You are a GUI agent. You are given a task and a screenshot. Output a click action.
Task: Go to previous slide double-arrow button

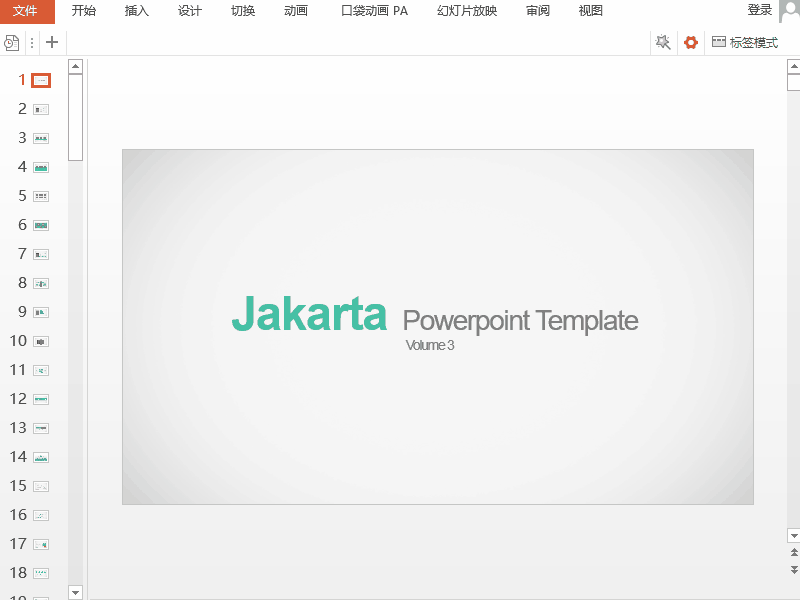tap(794, 553)
